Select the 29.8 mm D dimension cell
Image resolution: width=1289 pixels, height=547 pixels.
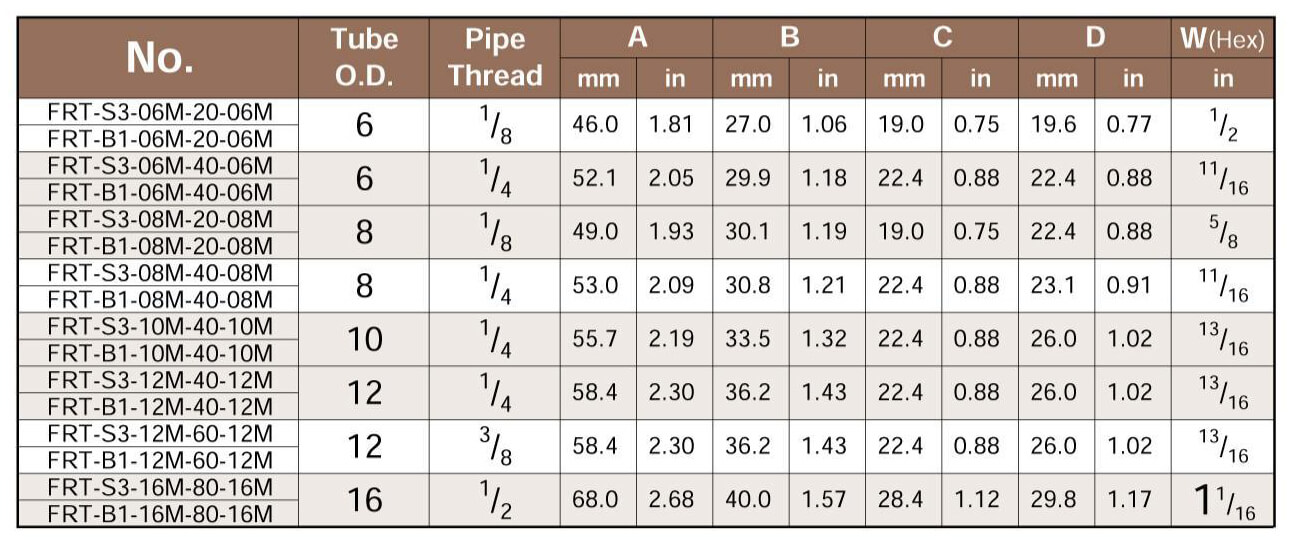[1053, 500]
